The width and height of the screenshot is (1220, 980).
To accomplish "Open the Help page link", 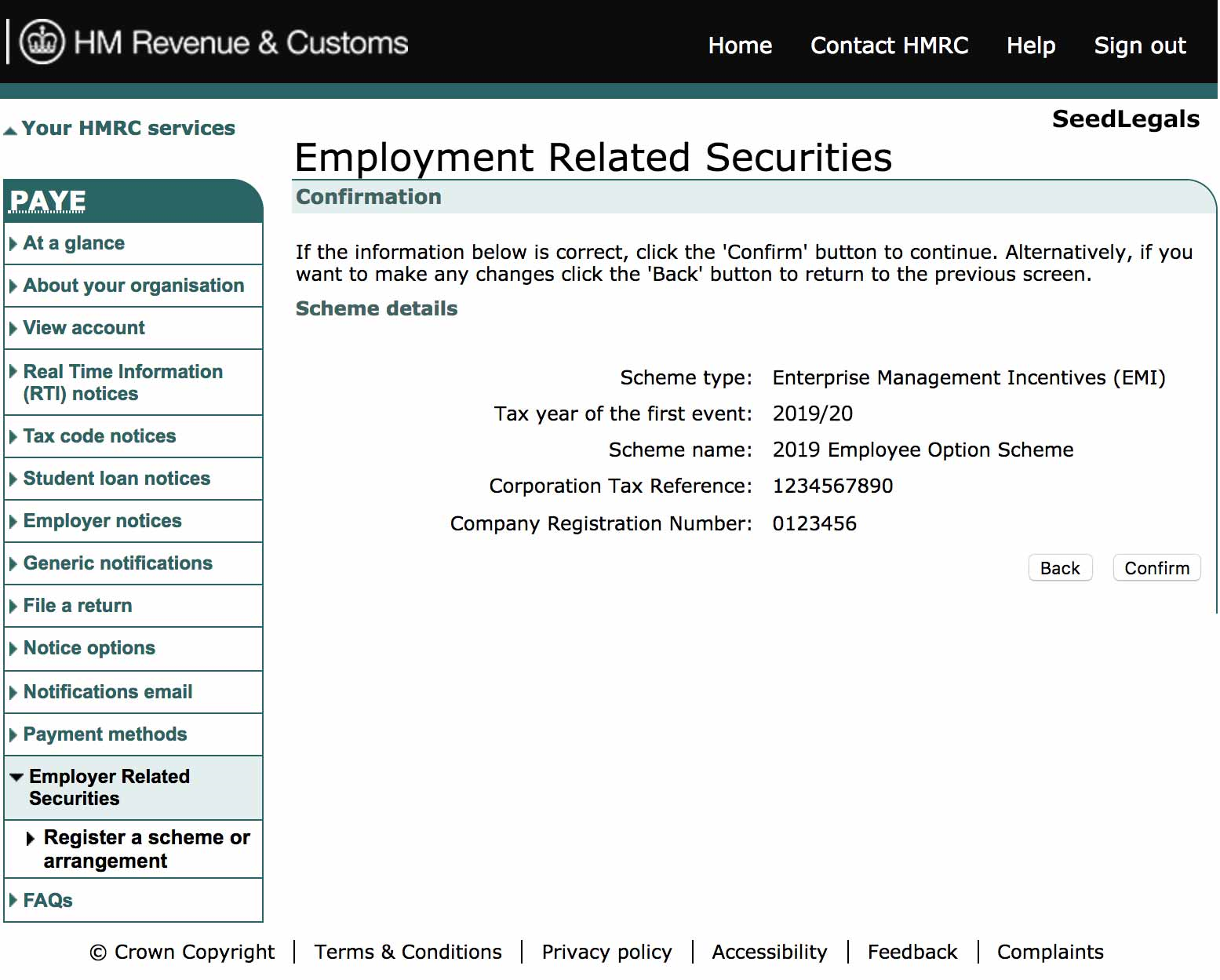I will tap(1030, 46).
